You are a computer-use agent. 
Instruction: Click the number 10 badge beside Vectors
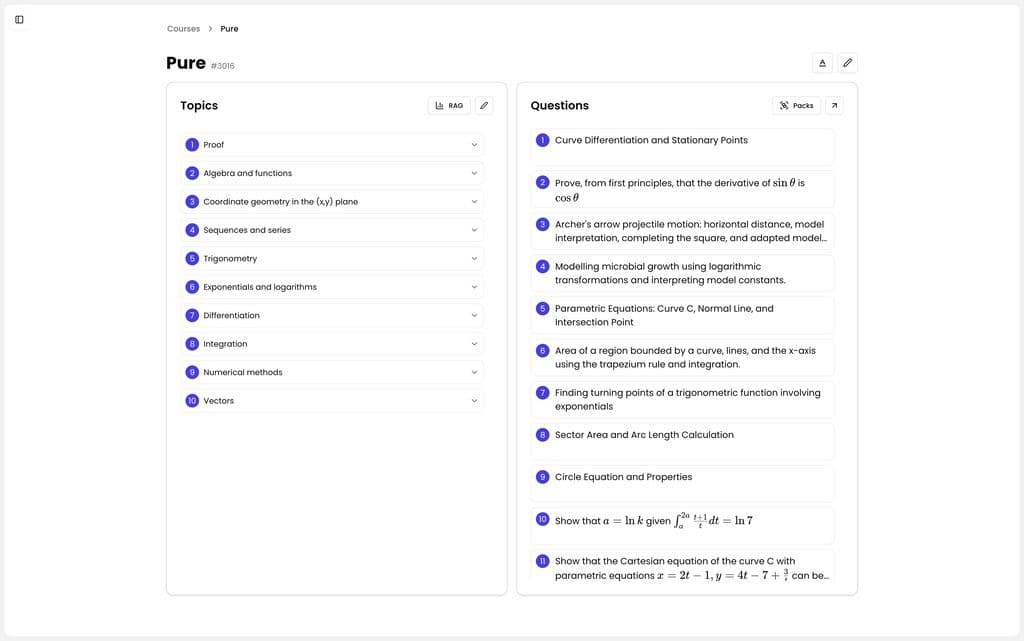coord(192,401)
